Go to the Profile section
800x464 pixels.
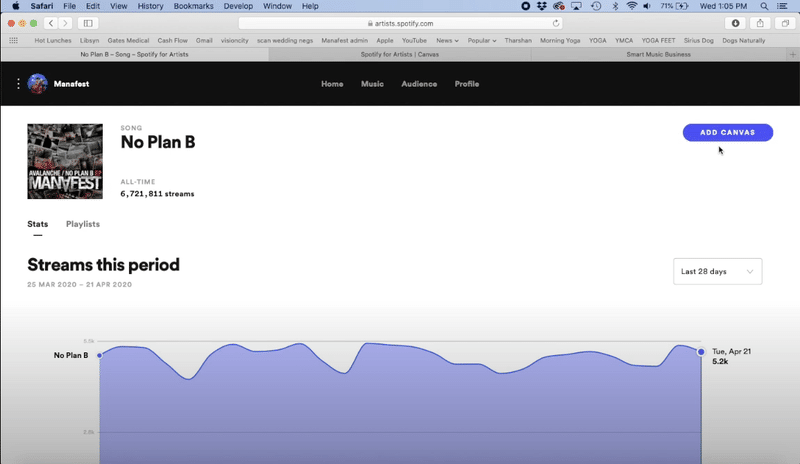(x=467, y=84)
